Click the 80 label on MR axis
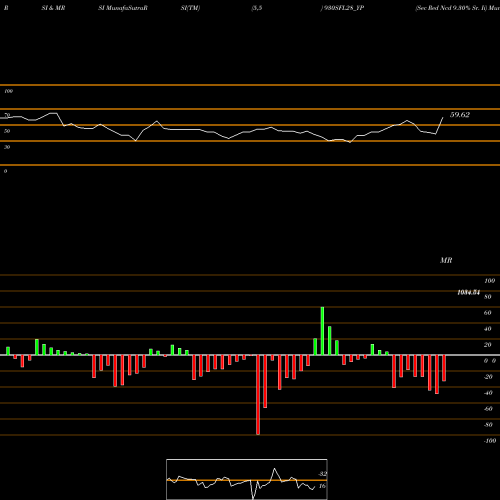Viewport: 500px width, 500px height. pyautogui.click(x=488, y=297)
